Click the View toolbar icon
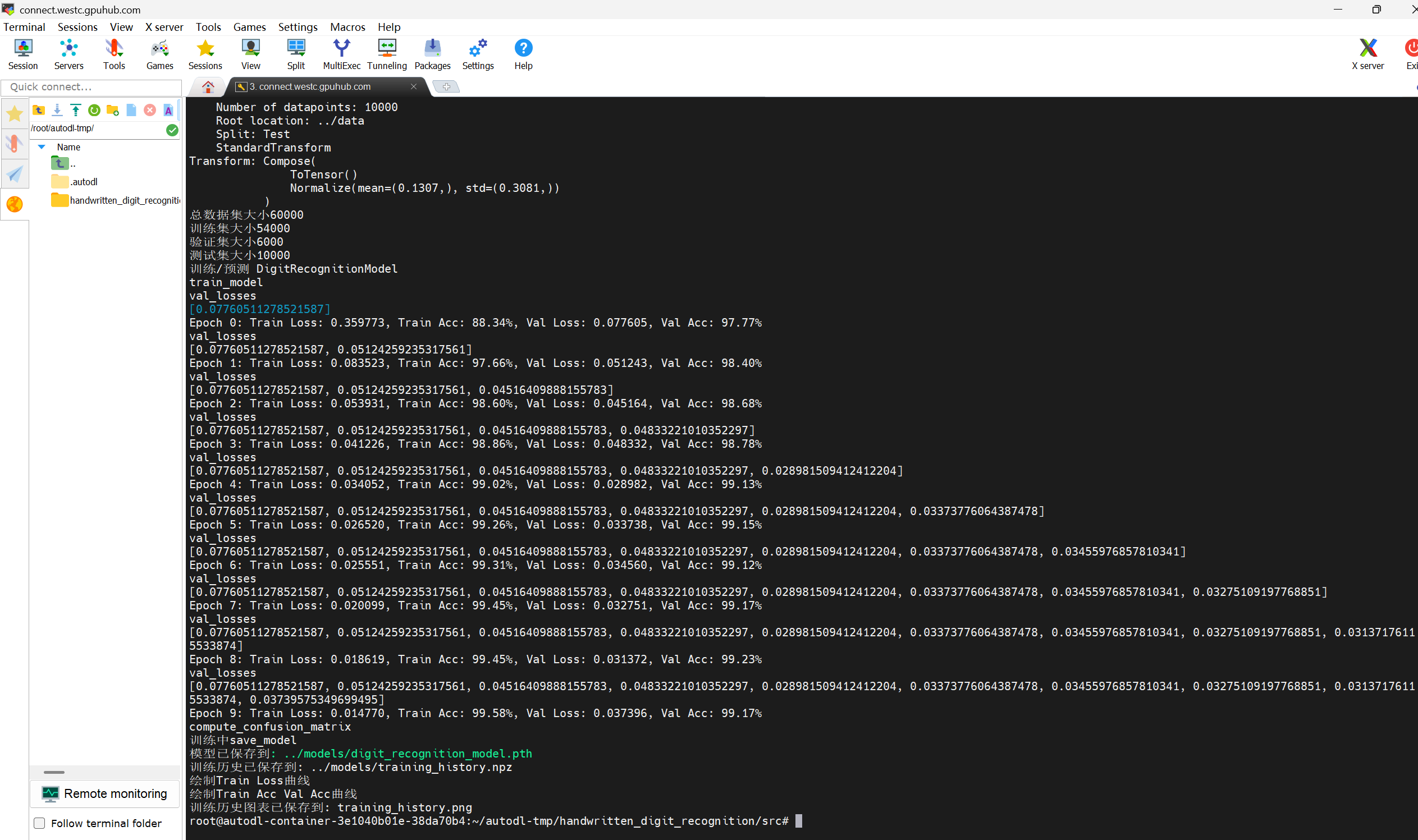The height and width of the screenshot is (840, 1418). (x=250, y=54)
